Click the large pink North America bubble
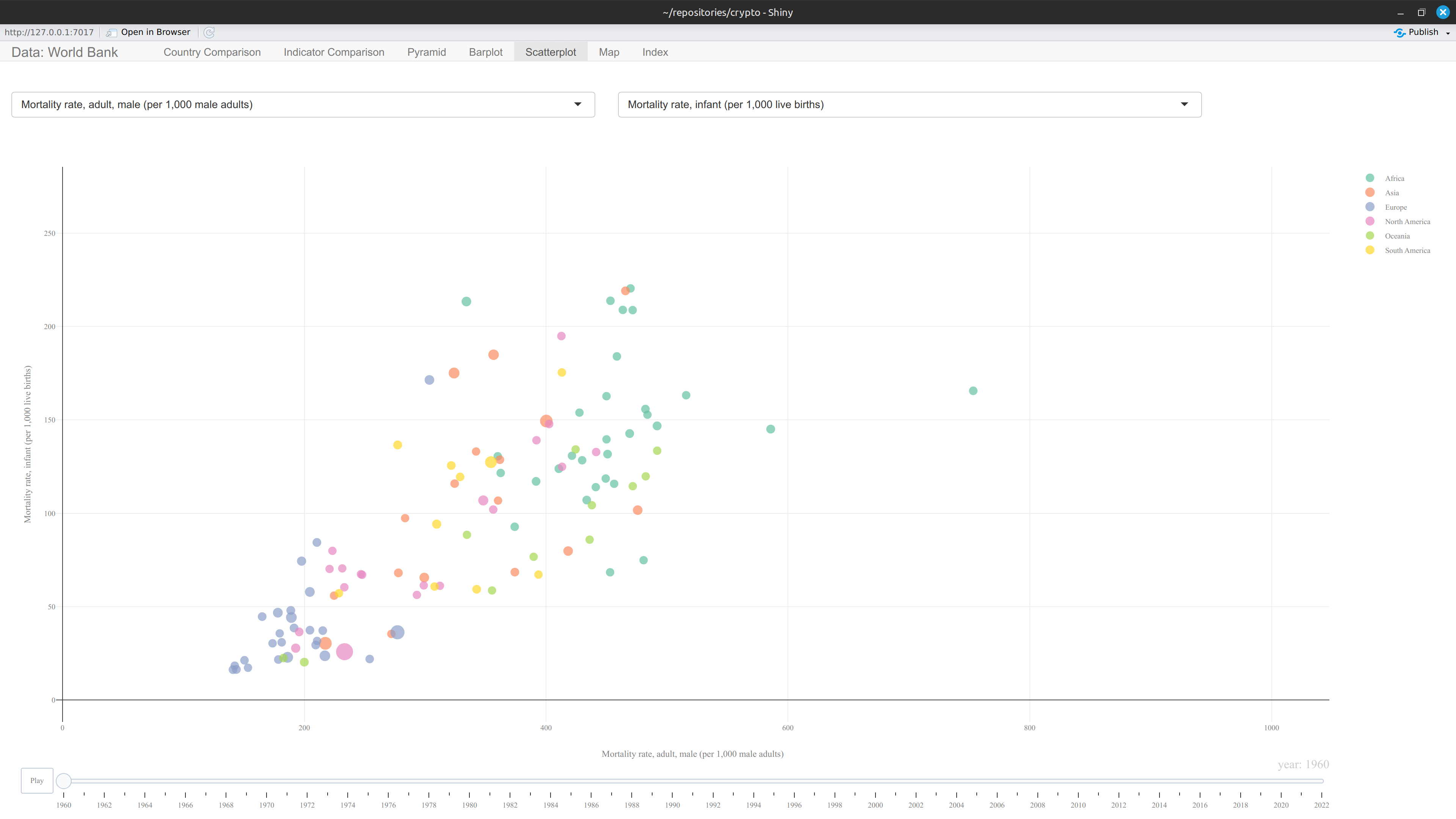 coord(344,652)
